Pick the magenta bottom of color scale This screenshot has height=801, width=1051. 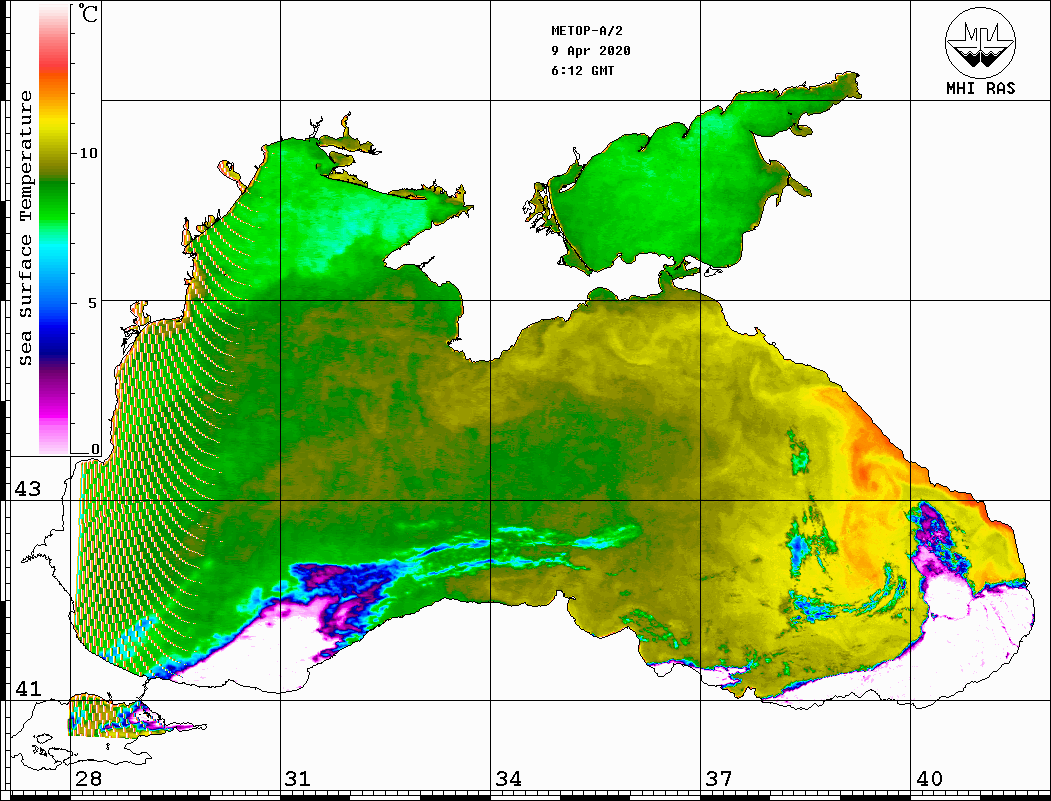coord(54,410)
